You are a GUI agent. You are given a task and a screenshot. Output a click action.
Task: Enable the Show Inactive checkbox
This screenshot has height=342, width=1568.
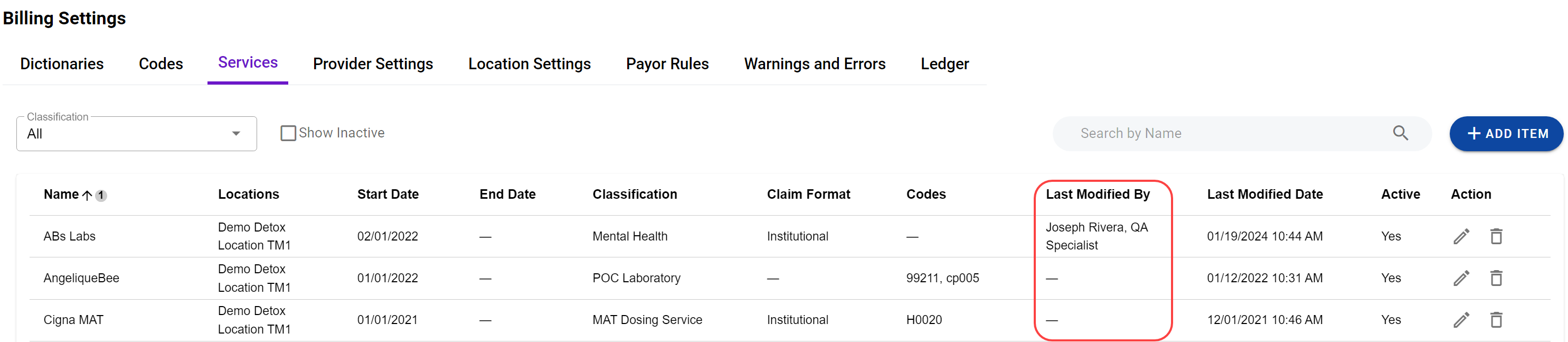pyautogui.click(x=288, y=133)
